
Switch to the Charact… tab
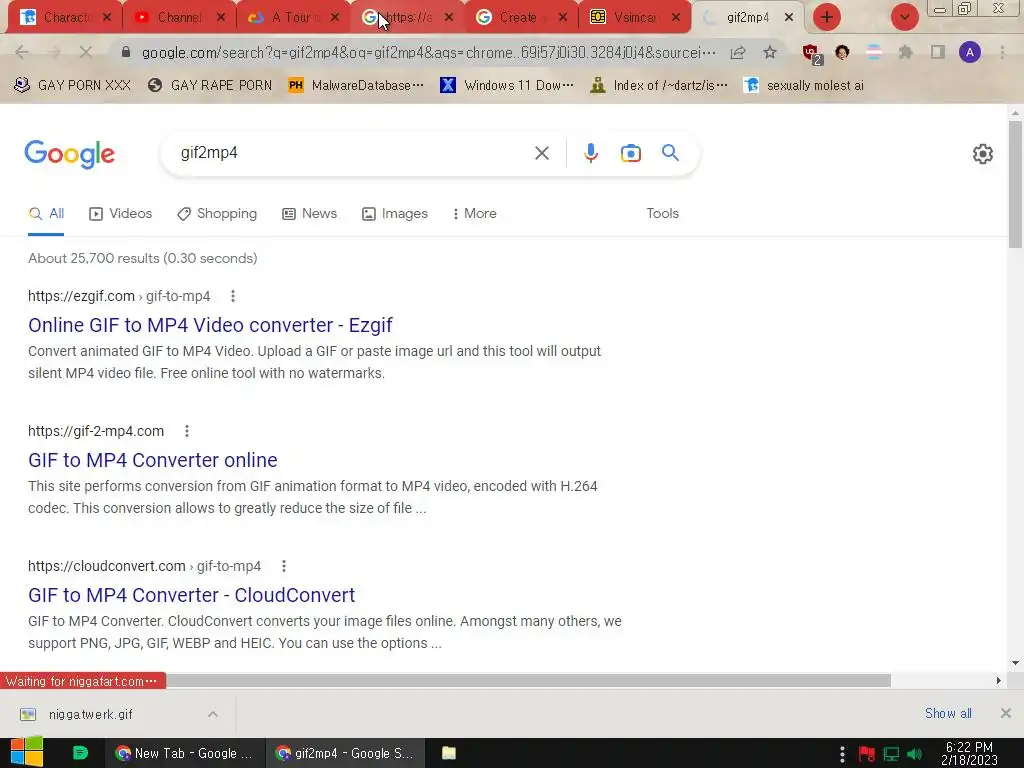tap(65, 18)
